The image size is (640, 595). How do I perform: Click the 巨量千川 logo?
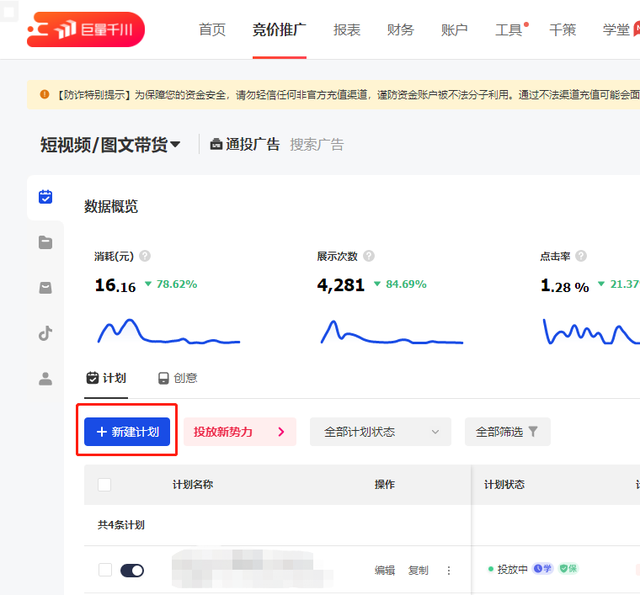coord(86,29)
